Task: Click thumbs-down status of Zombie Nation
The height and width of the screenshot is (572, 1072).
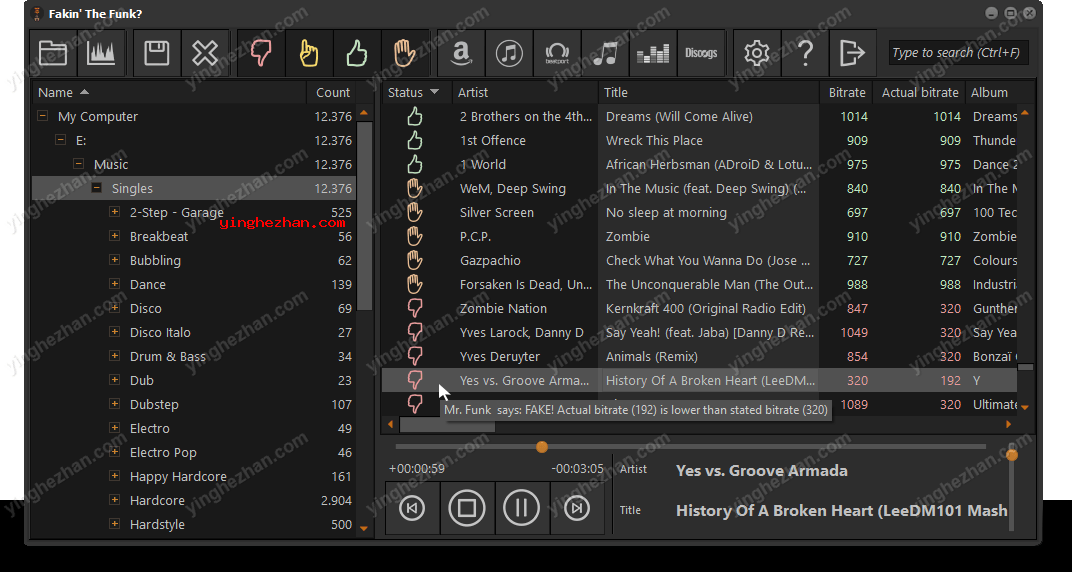Action: 415,308
